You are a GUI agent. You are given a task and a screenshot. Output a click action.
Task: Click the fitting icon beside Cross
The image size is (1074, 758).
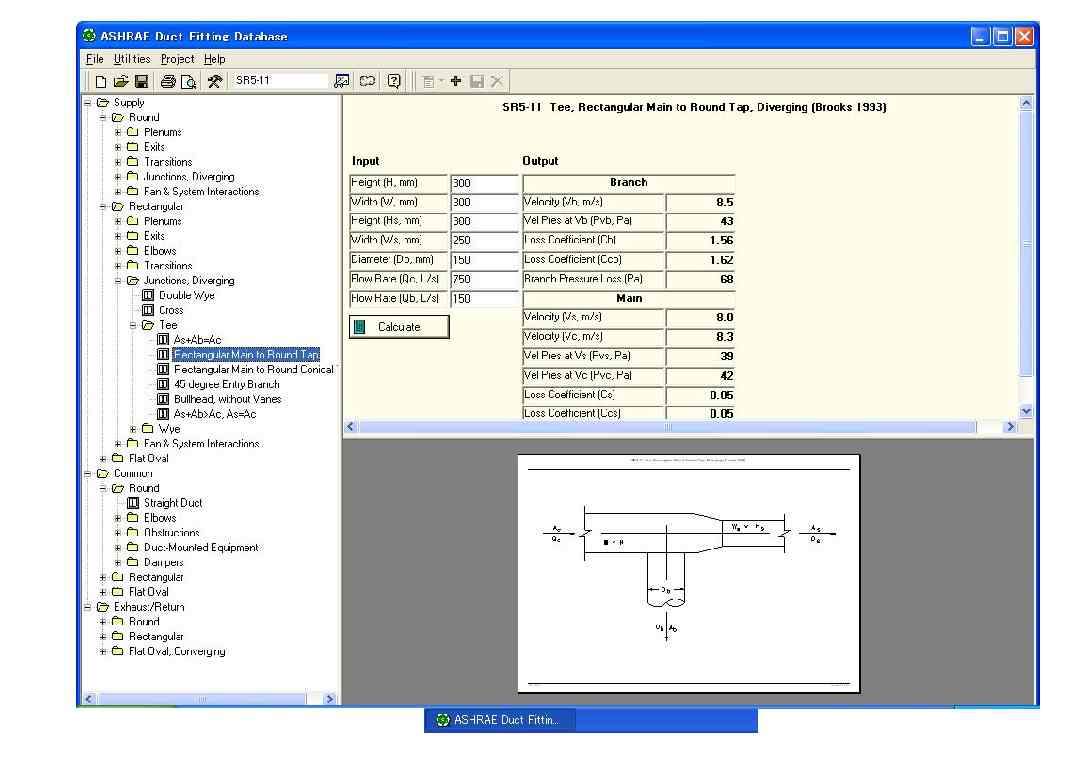coord(148,310)
